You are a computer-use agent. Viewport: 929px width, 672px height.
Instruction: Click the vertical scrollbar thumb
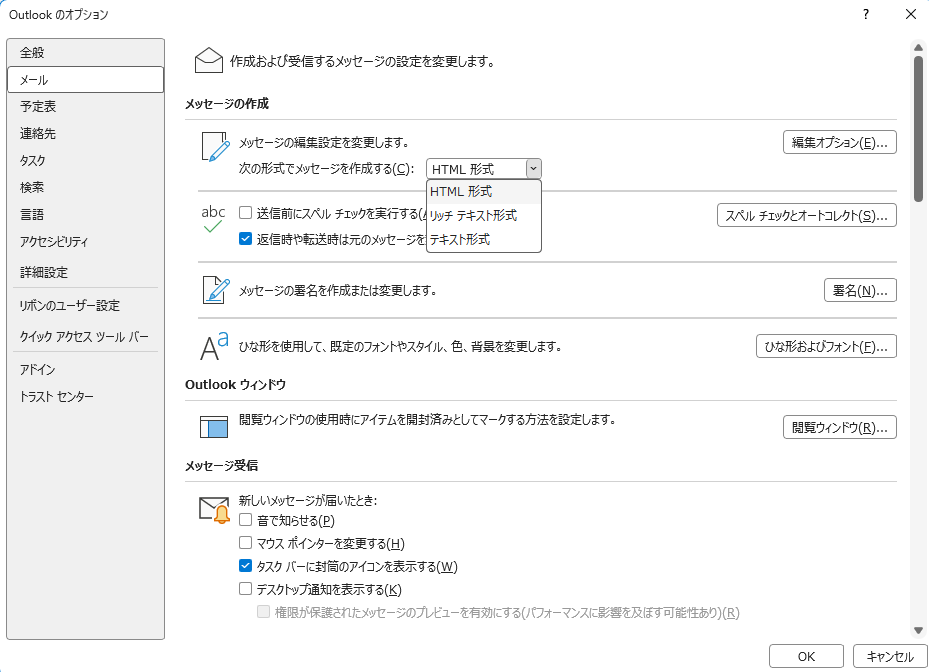[x=918, y=129]
